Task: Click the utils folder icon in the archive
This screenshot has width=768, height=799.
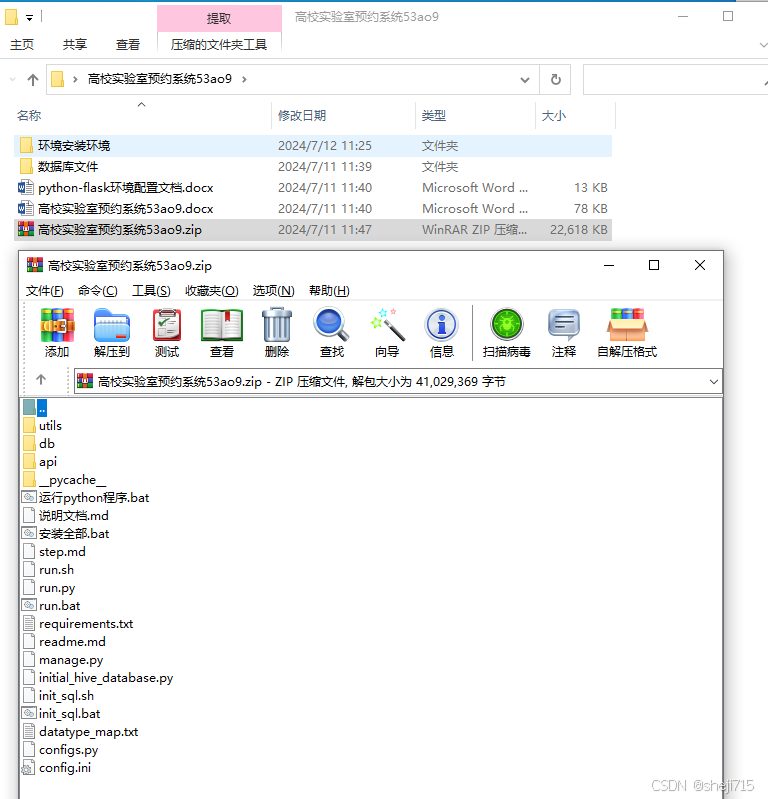Action: tap(29, 425)
